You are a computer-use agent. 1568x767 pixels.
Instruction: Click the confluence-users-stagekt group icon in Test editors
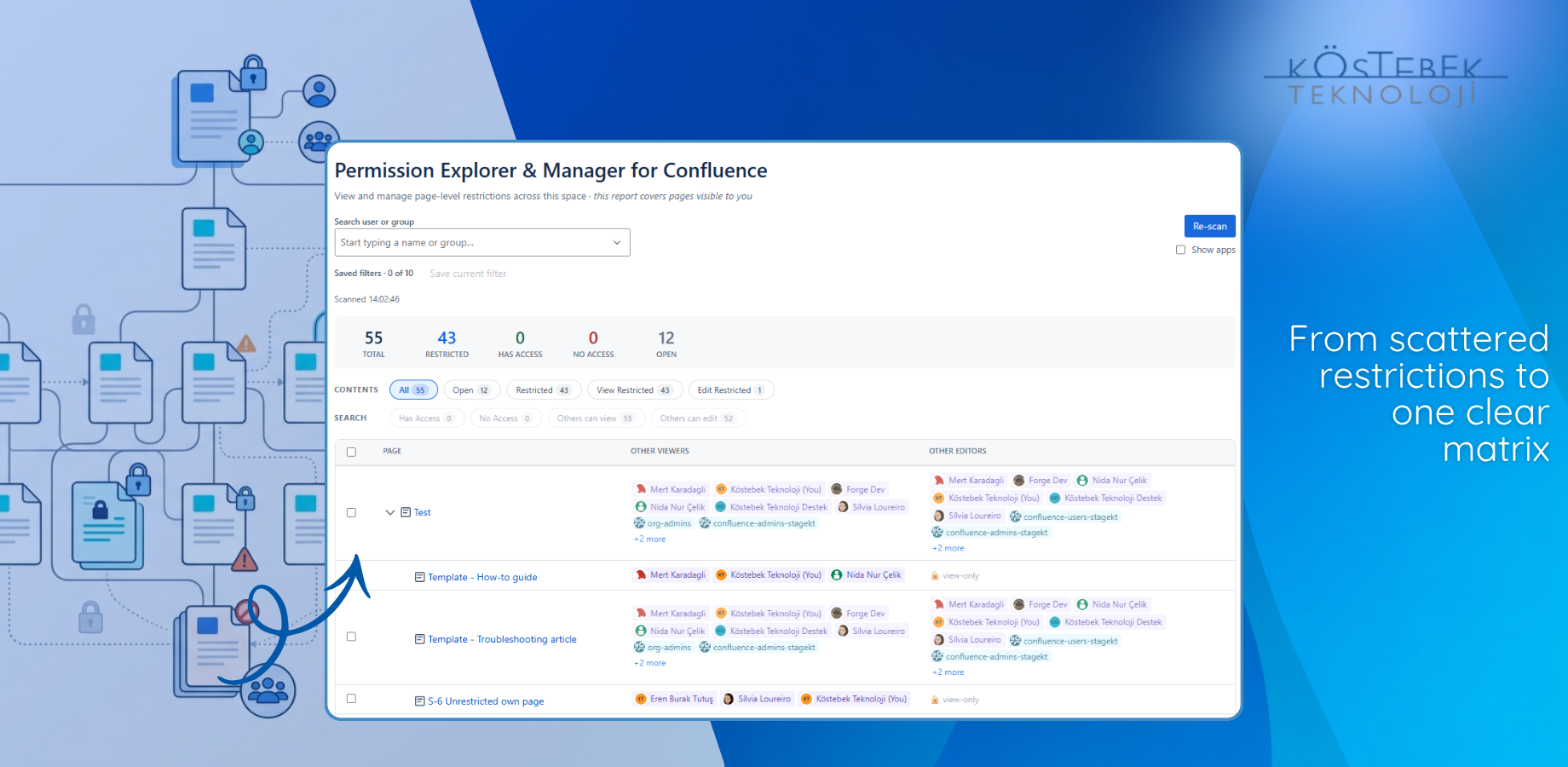pos(1015,516)
